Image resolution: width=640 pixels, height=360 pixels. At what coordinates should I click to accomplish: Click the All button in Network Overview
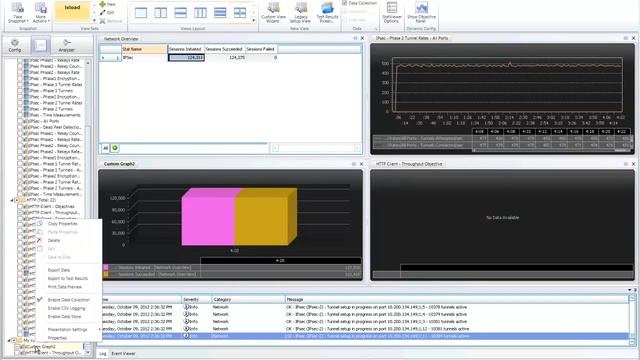pyautogui.click(x=105, y=148)
